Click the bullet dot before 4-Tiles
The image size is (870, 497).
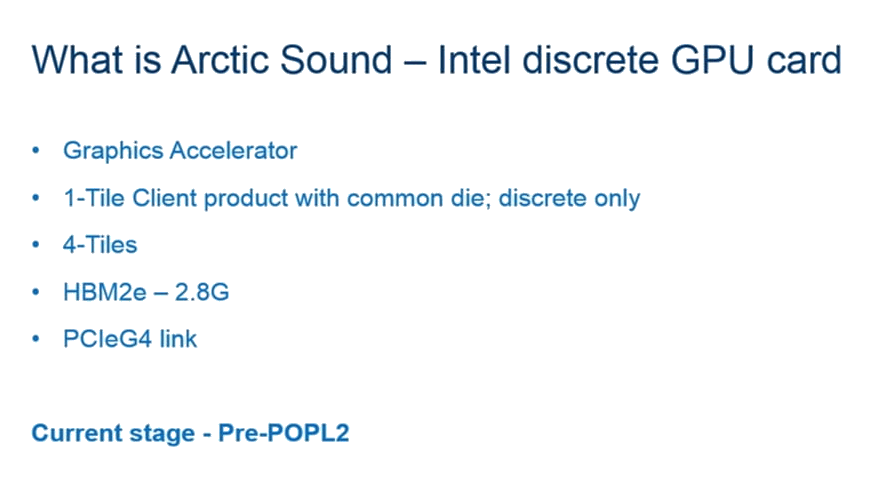(38, 245)
